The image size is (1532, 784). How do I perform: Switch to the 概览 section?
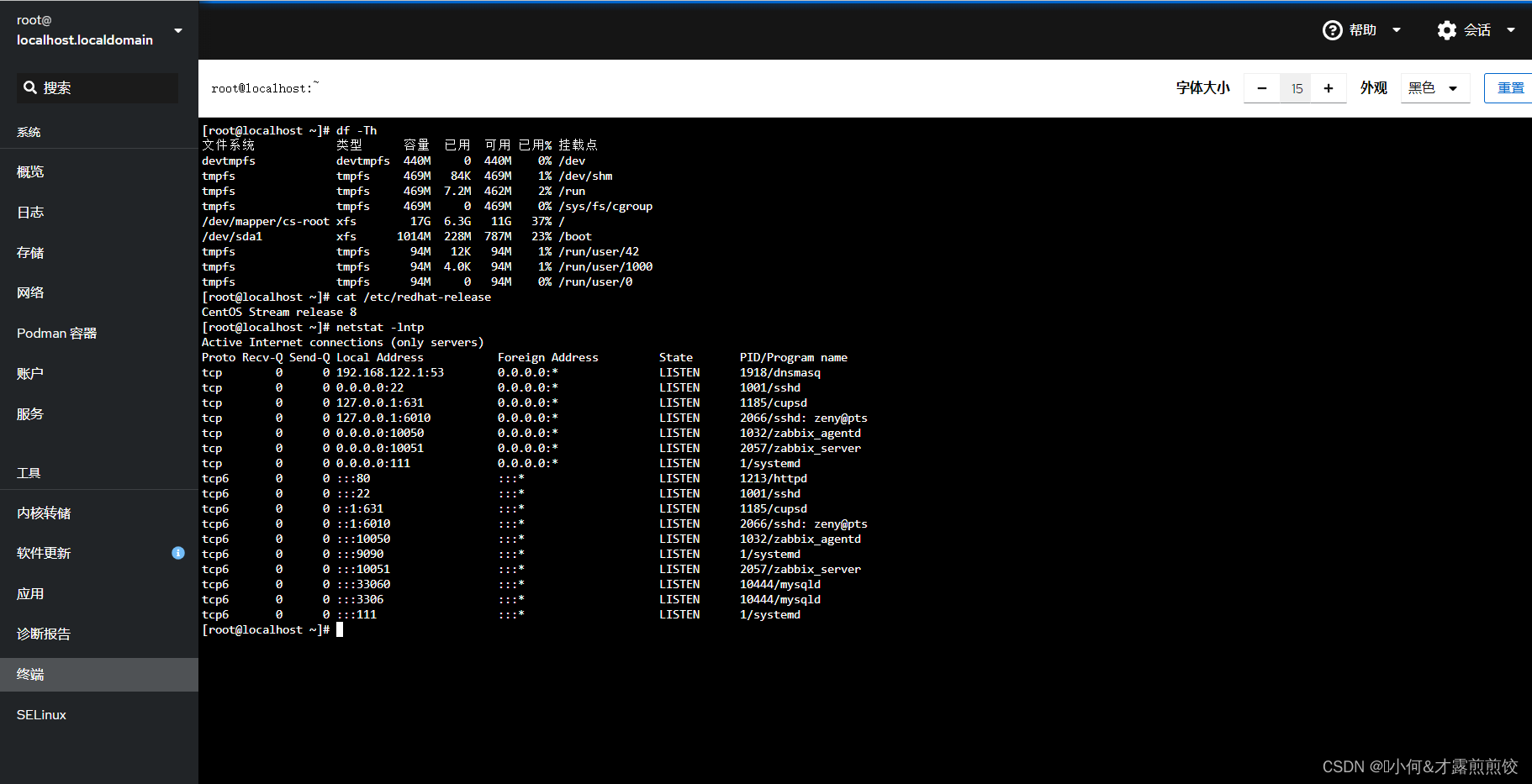pyautogui.click(x=30, y=171)
